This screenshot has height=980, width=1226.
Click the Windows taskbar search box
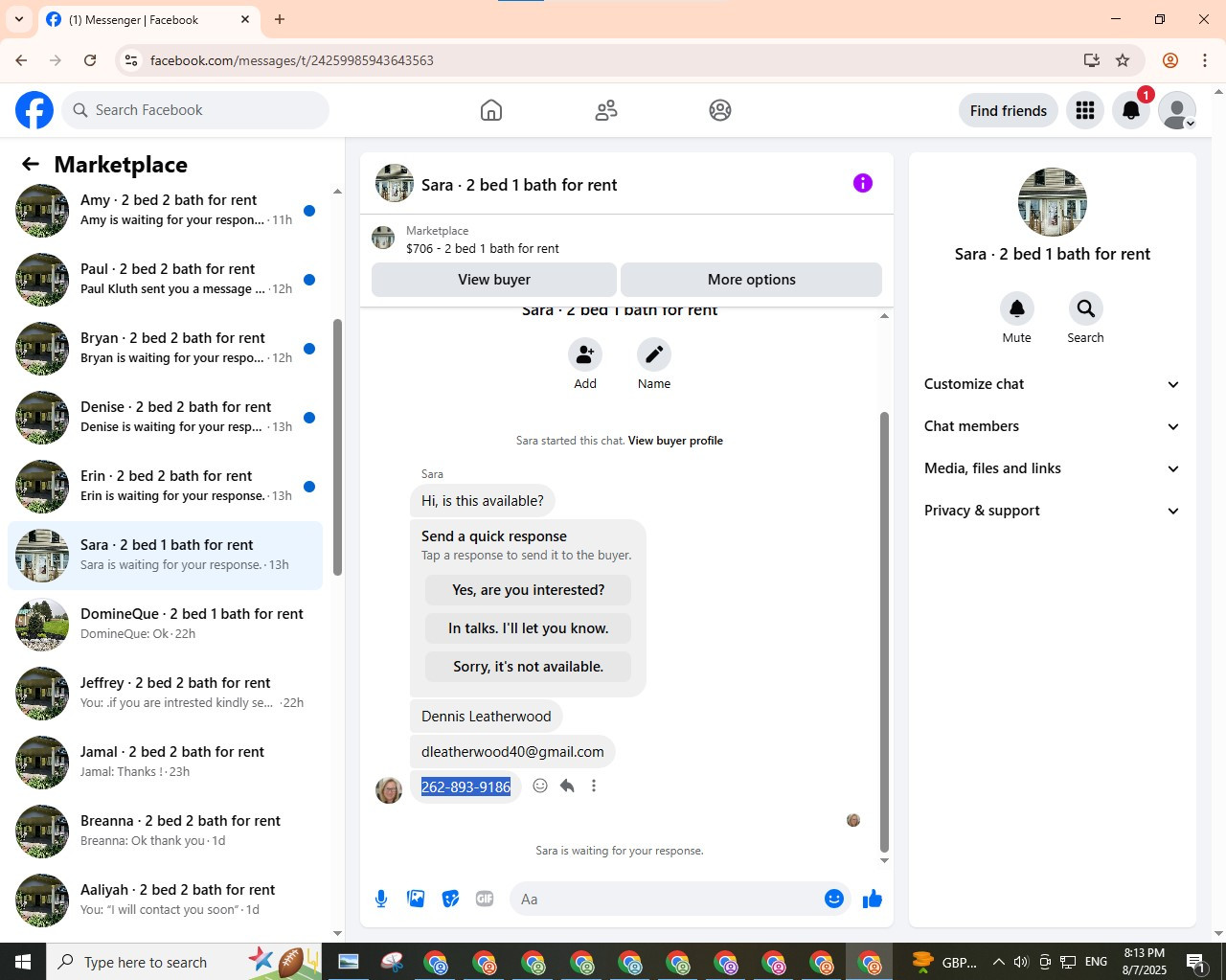click(x=184, y=962)
